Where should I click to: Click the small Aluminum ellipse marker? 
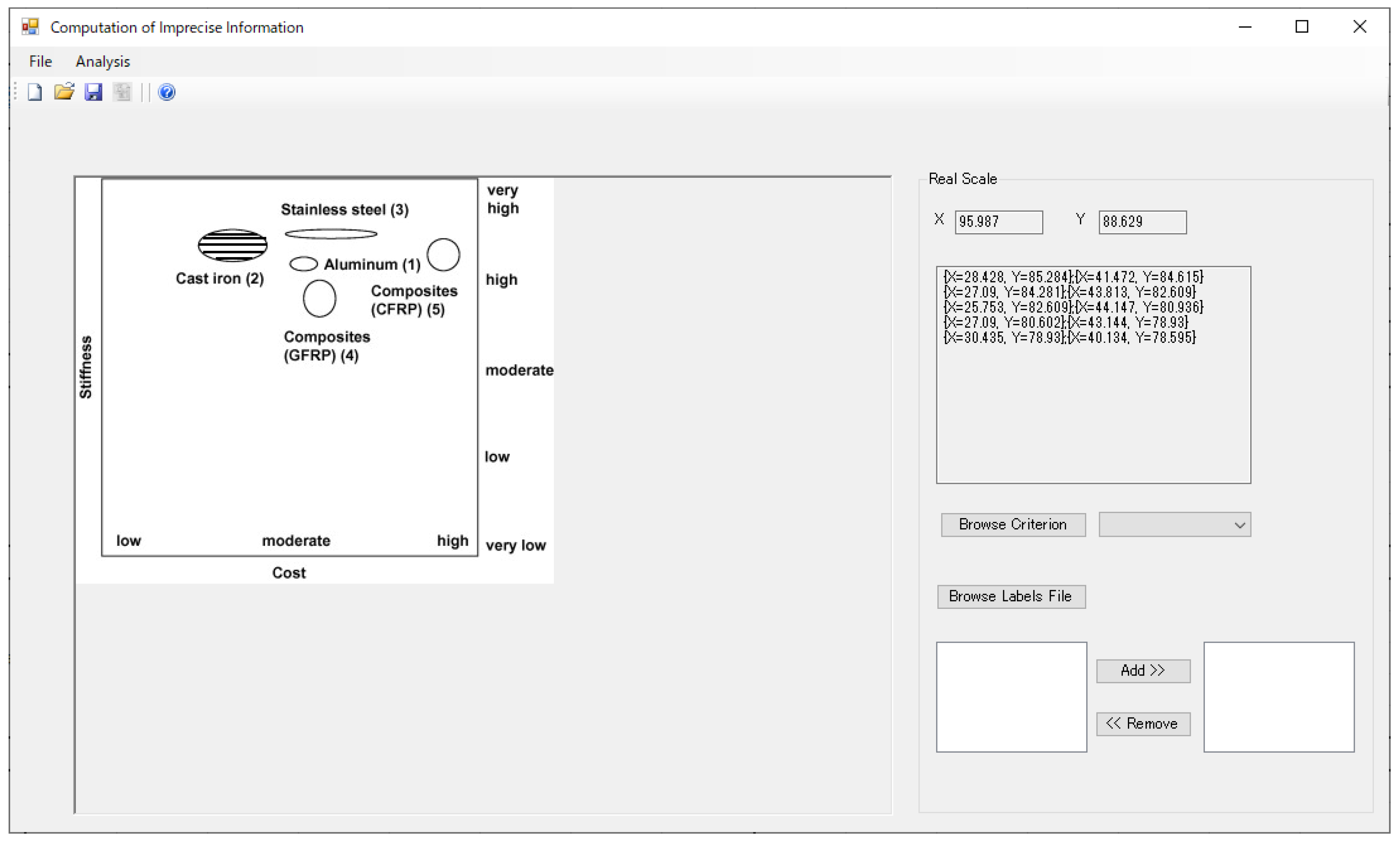[x=303, y=264]
